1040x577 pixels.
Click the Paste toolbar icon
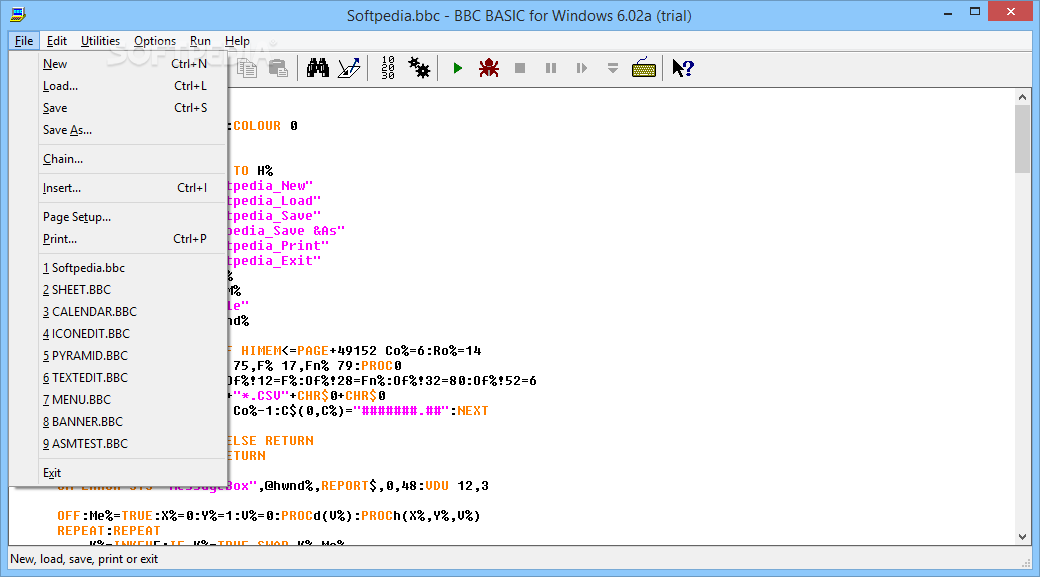[278, 68]
